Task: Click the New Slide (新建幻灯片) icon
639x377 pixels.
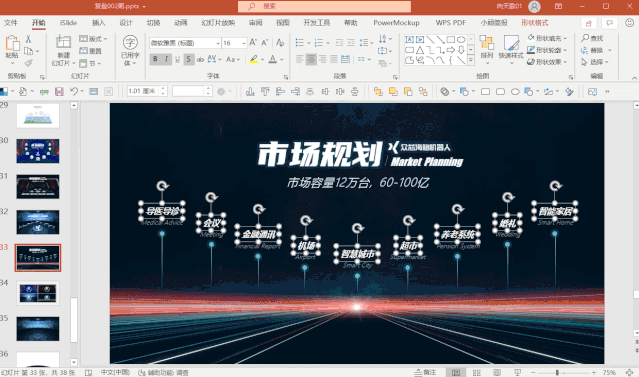Action: coord(63,43)
